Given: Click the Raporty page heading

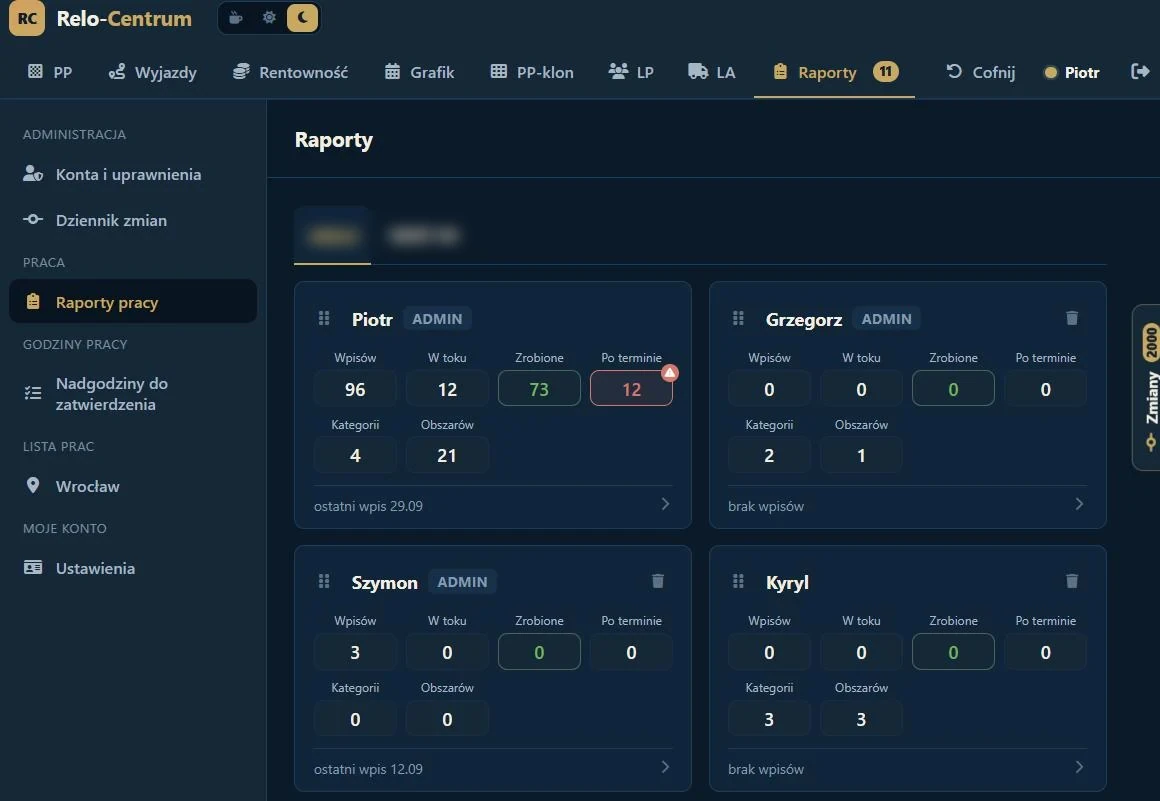Looking at the screenshot, I should 334,140.
